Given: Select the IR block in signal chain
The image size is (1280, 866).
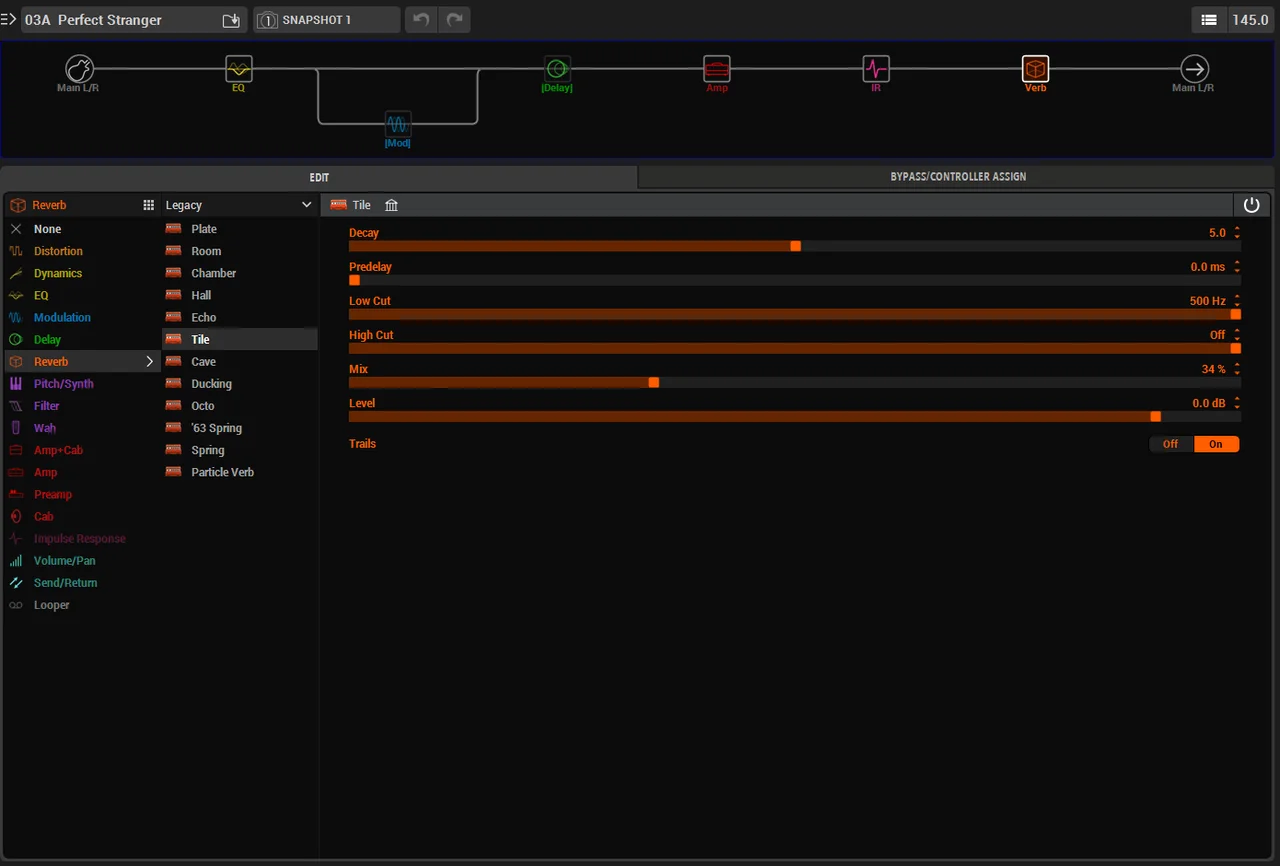Looking at the screenshot, I should [876, 69].
